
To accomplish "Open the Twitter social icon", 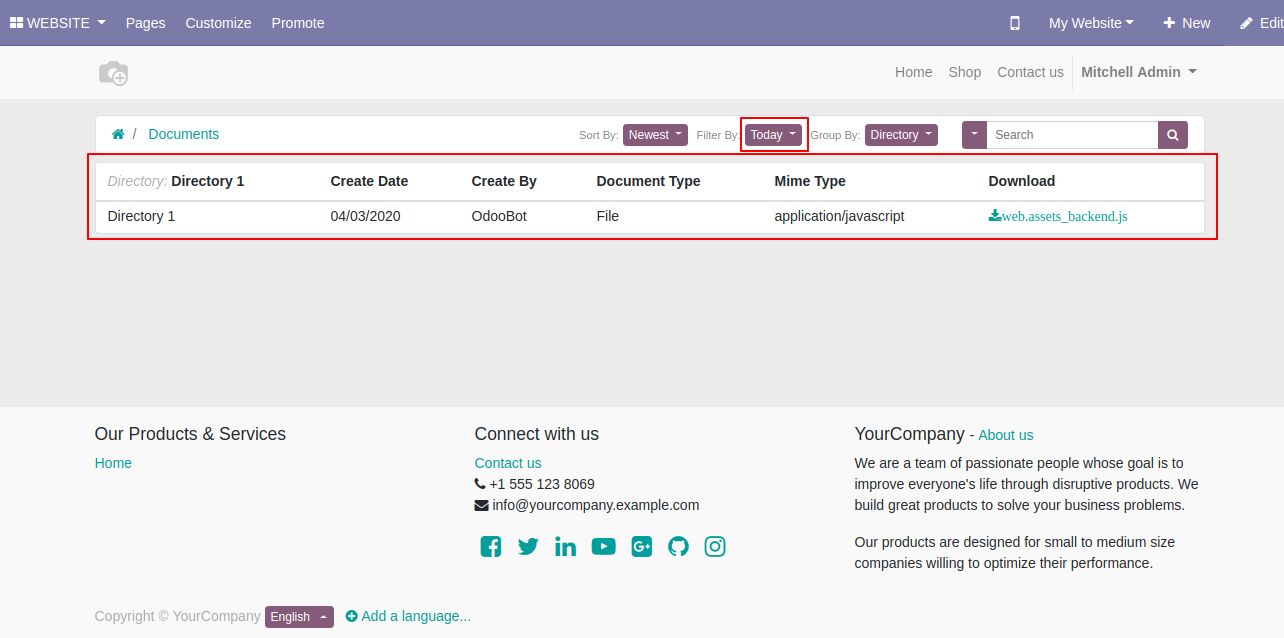I will (x=528, y=546).
